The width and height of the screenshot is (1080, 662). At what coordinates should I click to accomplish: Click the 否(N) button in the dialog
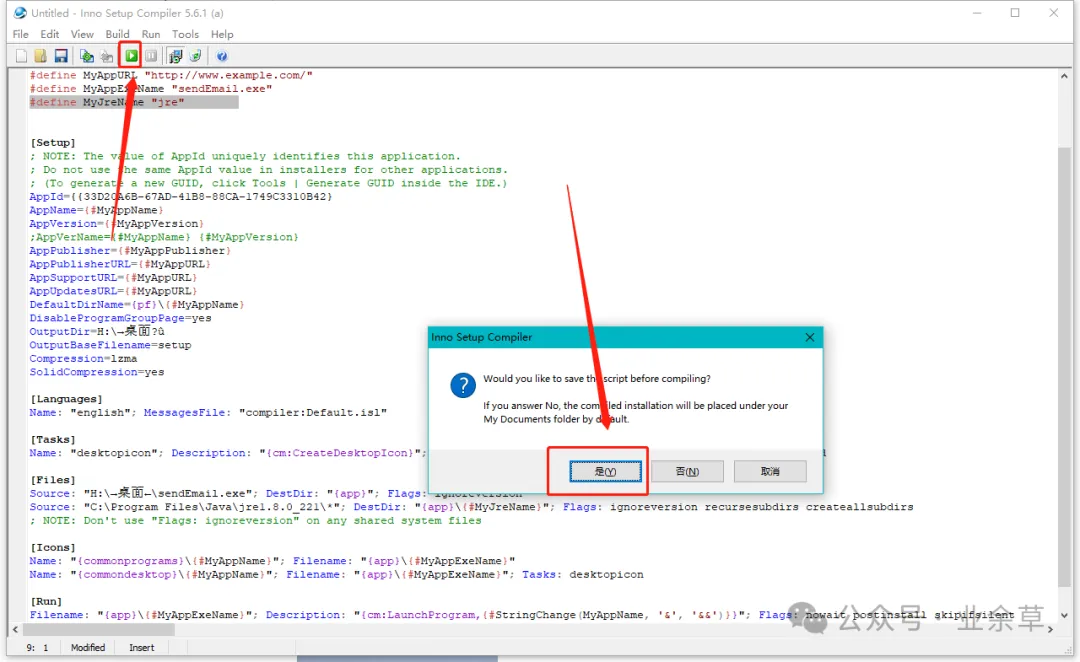687,471
